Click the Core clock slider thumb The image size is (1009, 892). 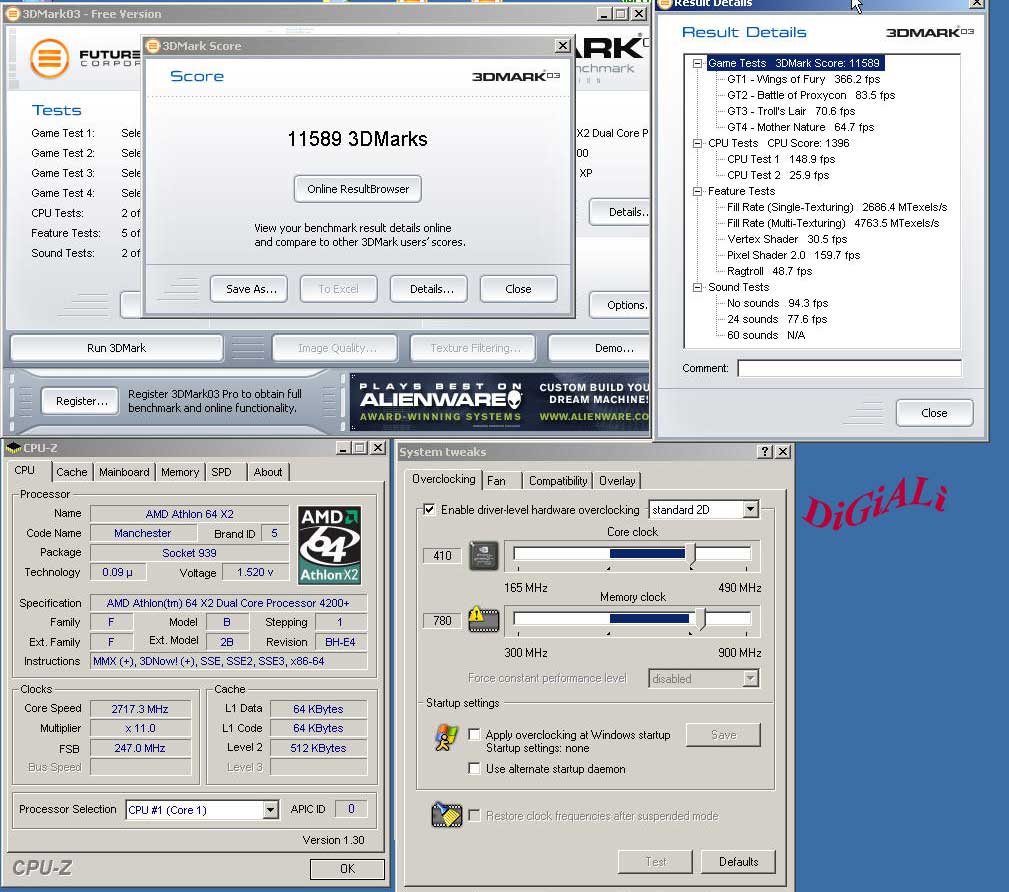tap(690, 555)
